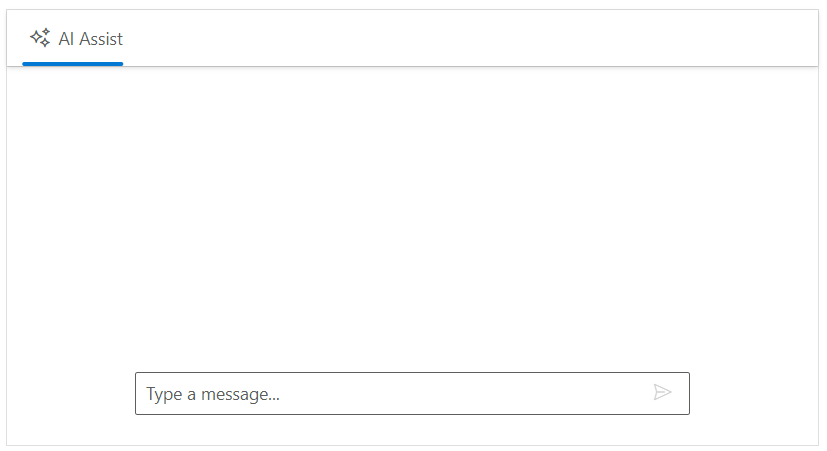
Task: Click the blank toolbar area right of AI Assist
Action: tap(470, 39)
